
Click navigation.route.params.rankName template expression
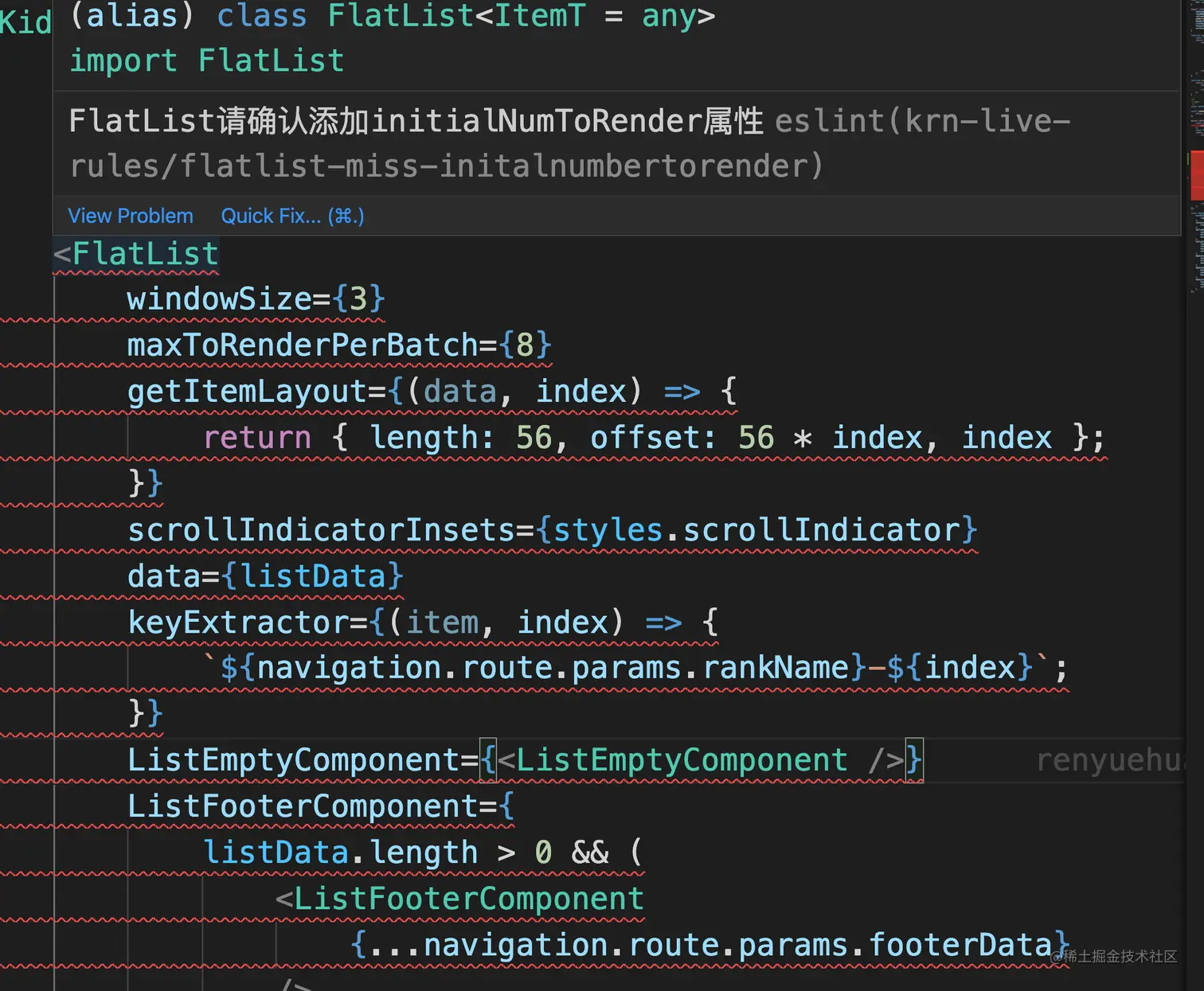[x=544, y=668]
